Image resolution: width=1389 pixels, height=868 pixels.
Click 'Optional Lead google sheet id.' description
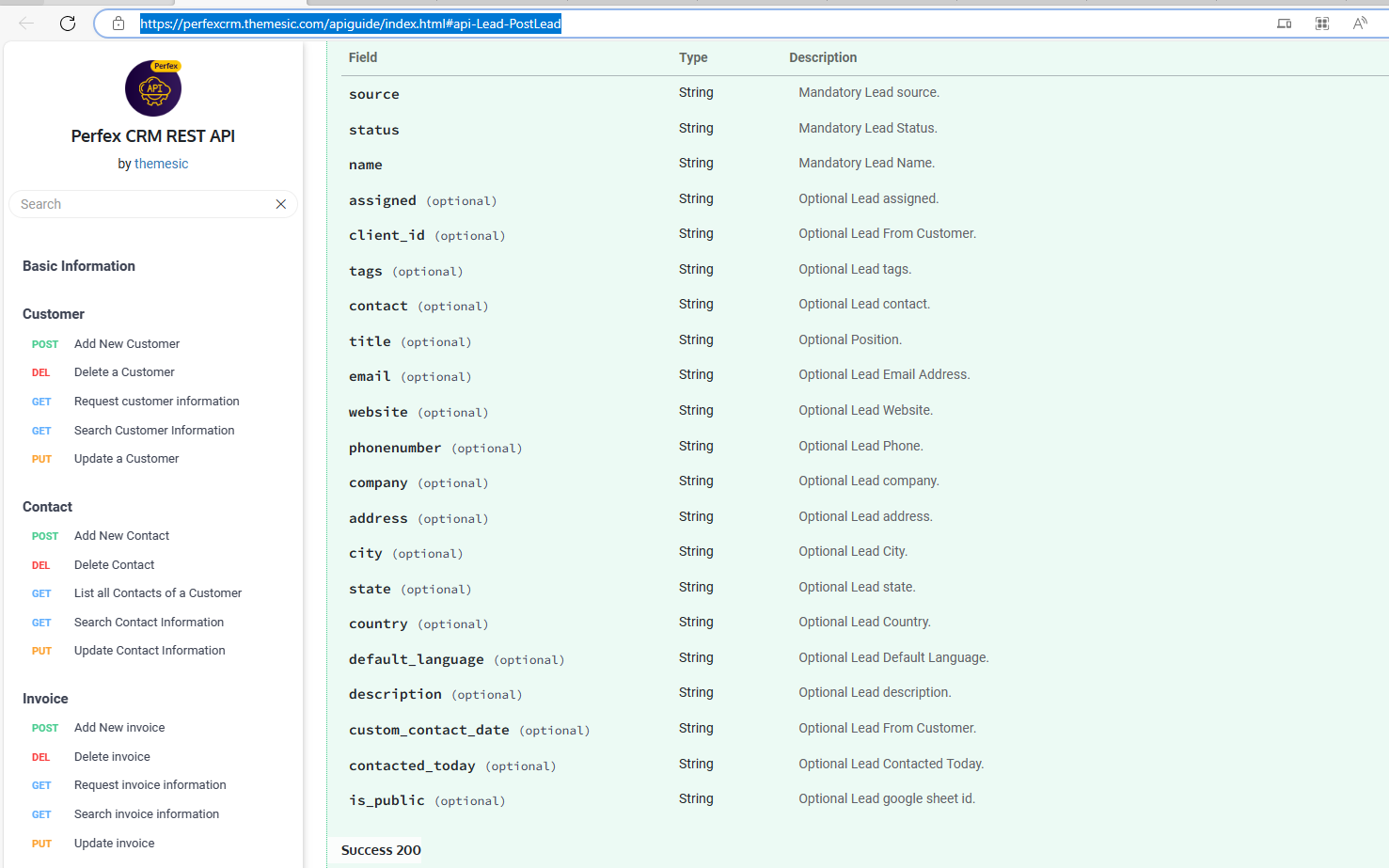point(887,798)
